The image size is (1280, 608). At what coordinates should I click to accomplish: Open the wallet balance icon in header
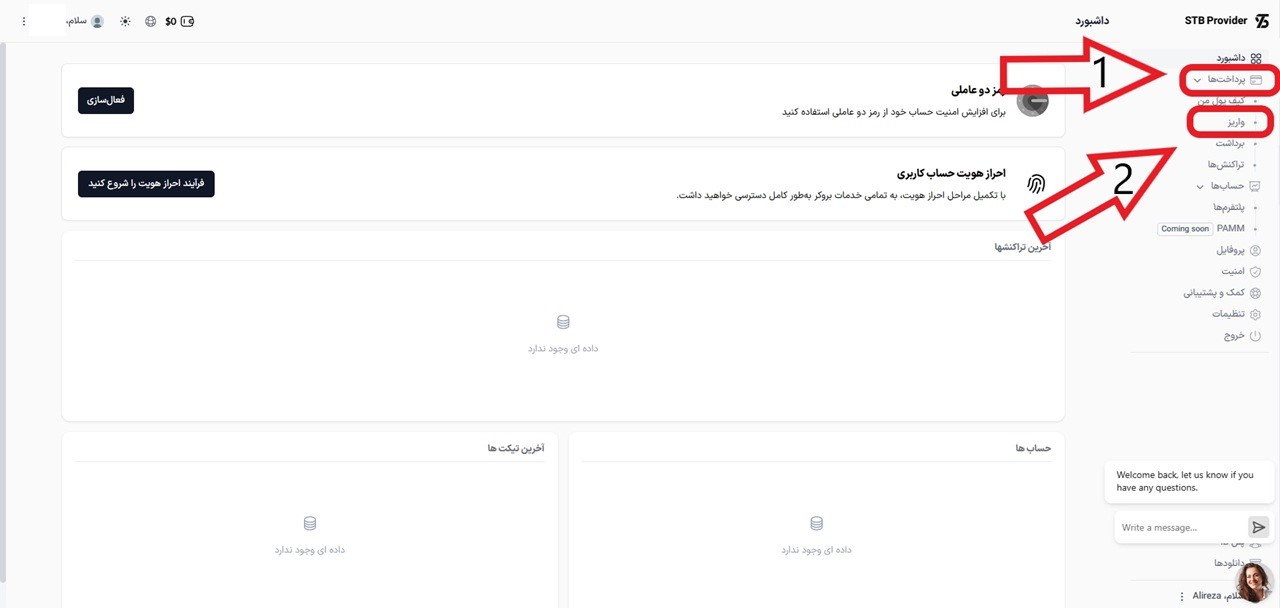187,21
